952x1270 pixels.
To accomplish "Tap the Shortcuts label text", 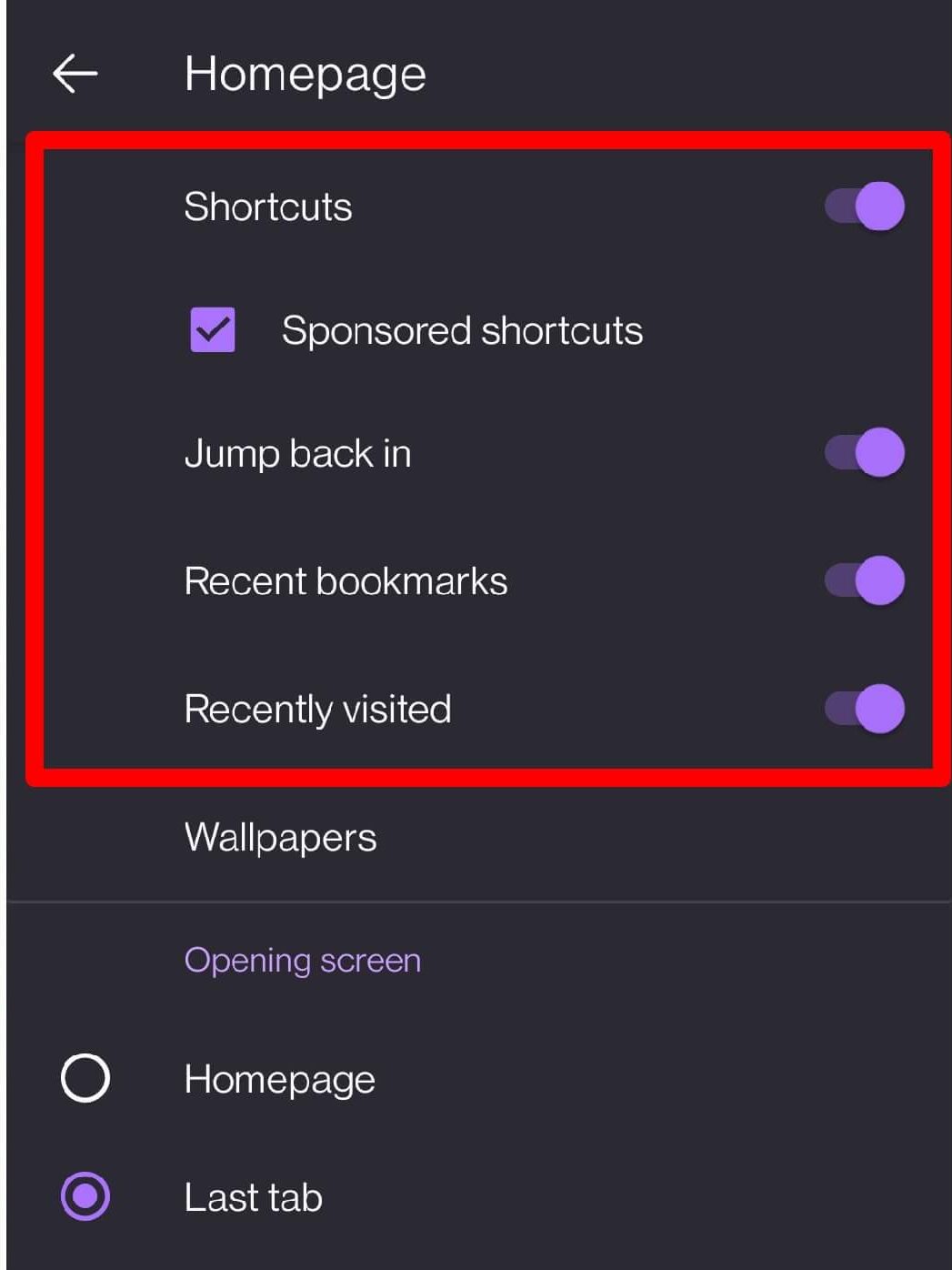I will tap(268, 207).
